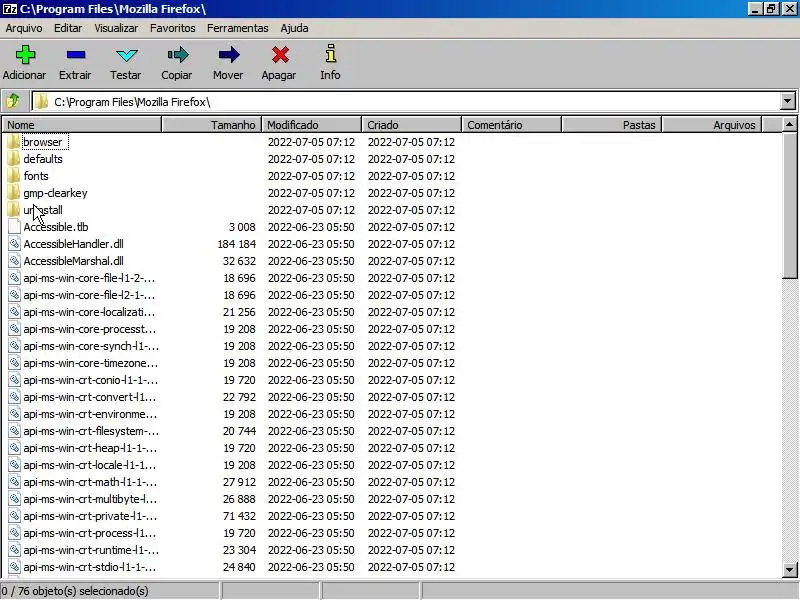Sort by the Arquivos column header

pyautogui.click(x=711, y=124)
